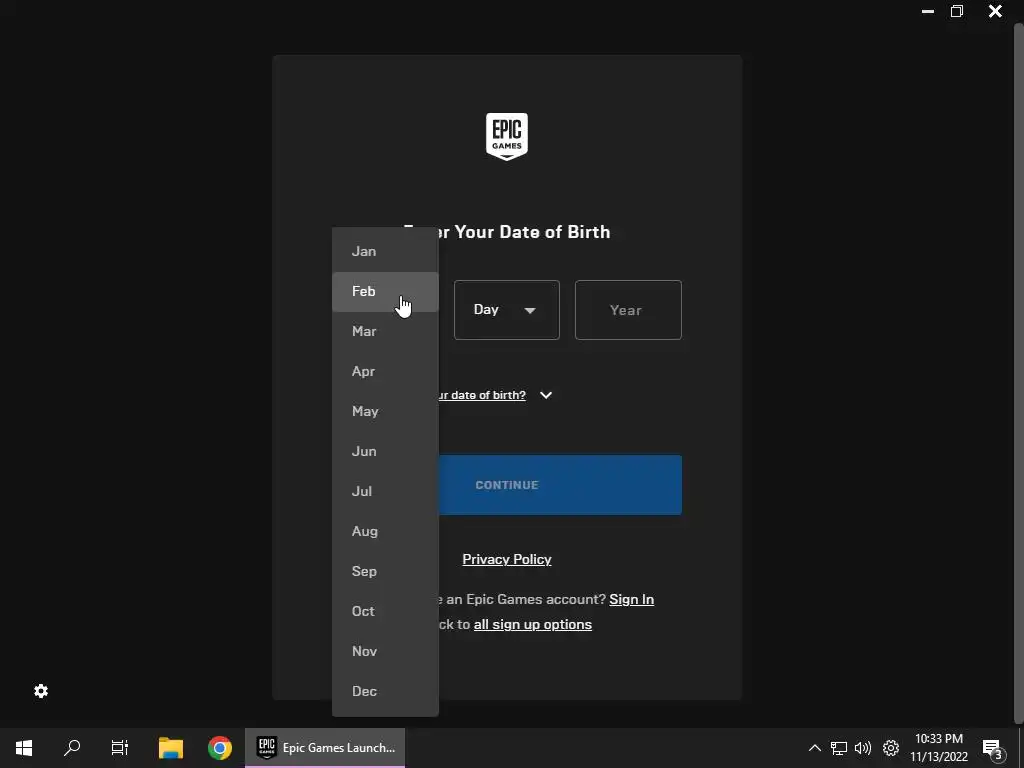1024x768 pixels.
Task: Open the Windows Start menu
Action: (x=24, y=748)
